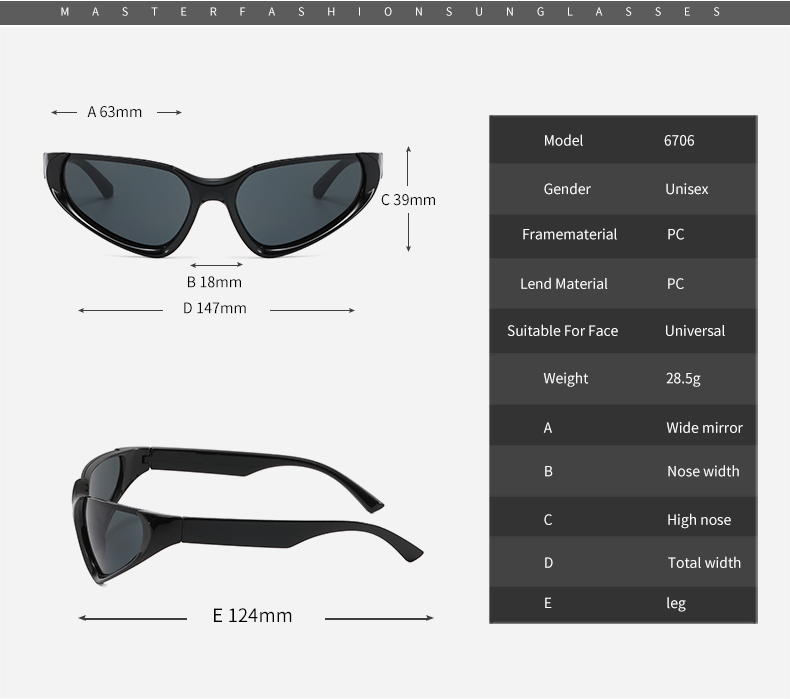790x699 pixels.
Task: Select the A 63mm lens width label
Action: [x=115, y=112]
